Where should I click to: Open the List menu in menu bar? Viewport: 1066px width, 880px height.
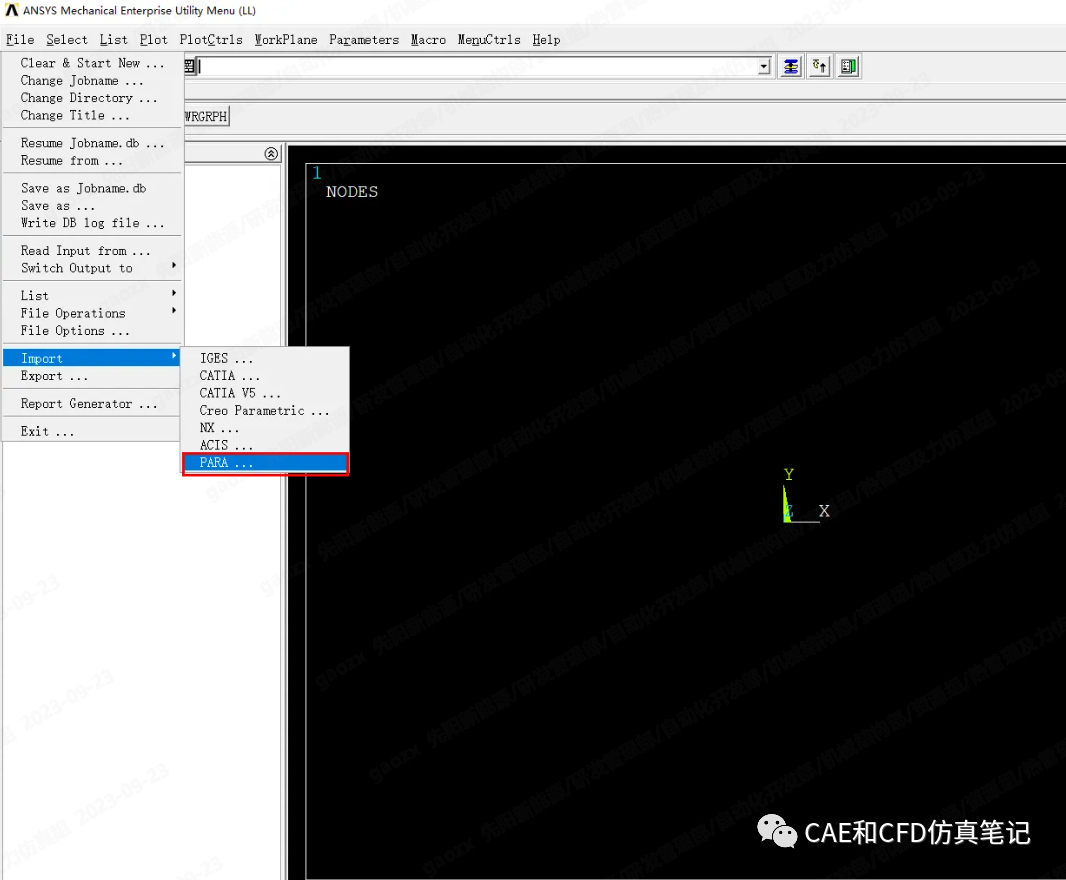coord(113,39)
